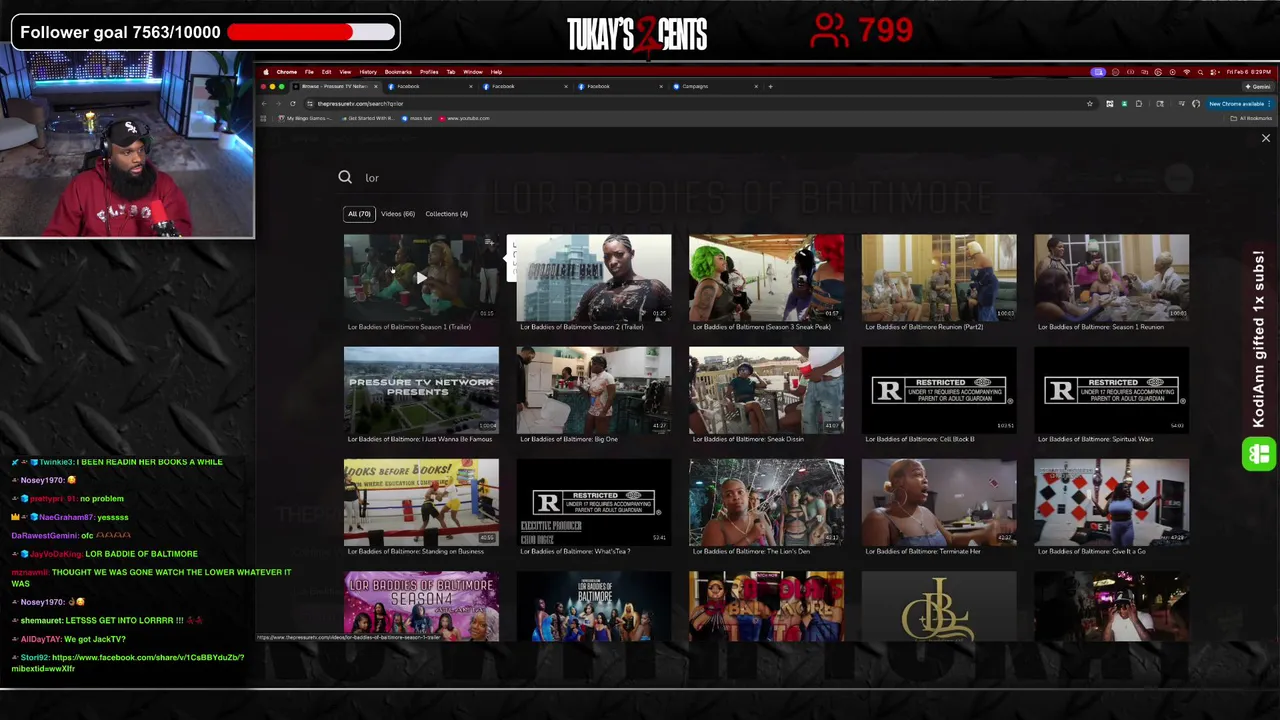Image resolution: width=1280 pixels, height=720 pixels.
Task: Open the Season 3 Sneak Peak video thumbnail
Action: coord(766,278)
